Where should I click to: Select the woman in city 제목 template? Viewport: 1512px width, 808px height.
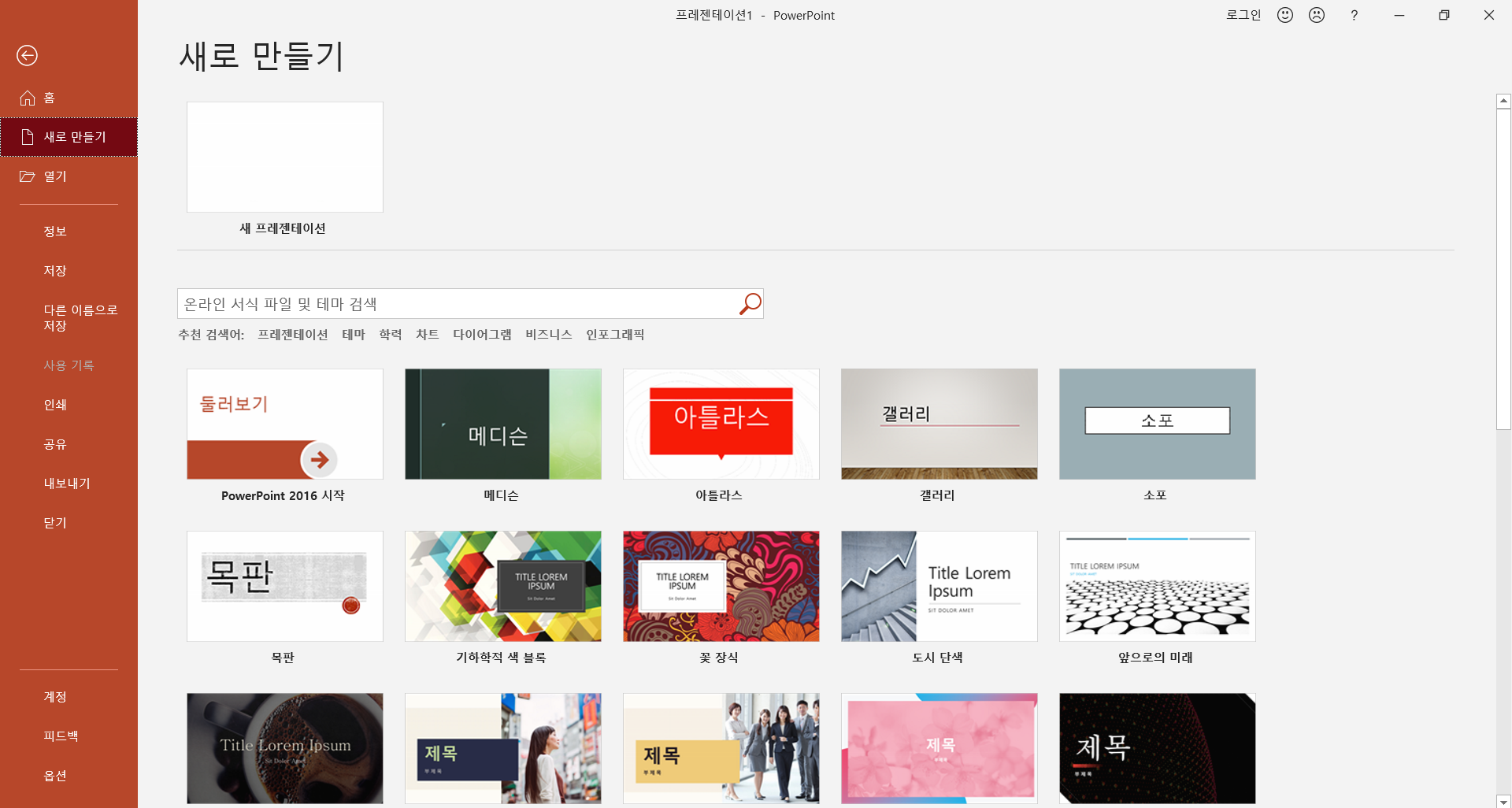(503, 749)
